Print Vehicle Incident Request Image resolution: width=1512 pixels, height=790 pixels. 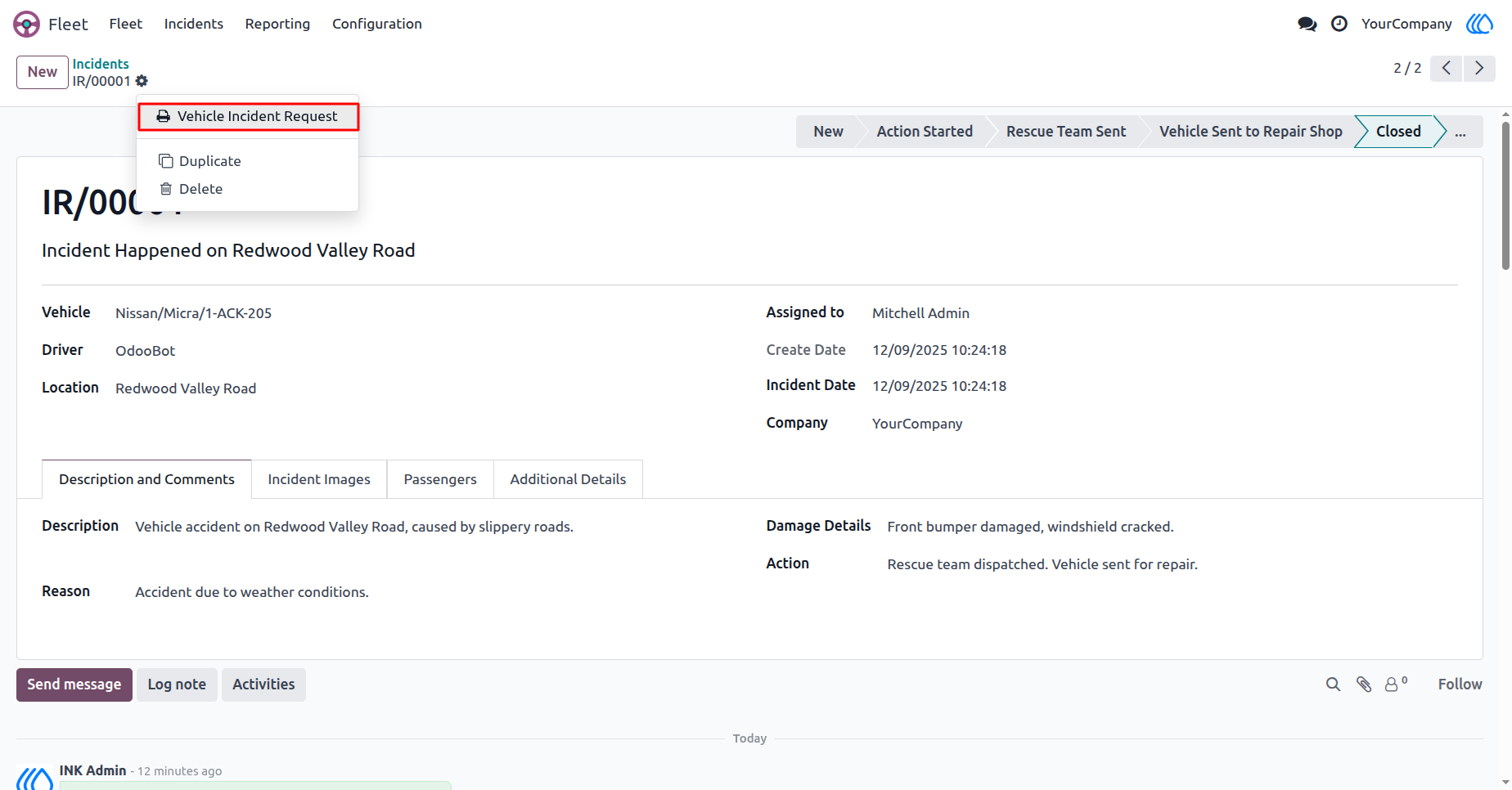point(248,116)
